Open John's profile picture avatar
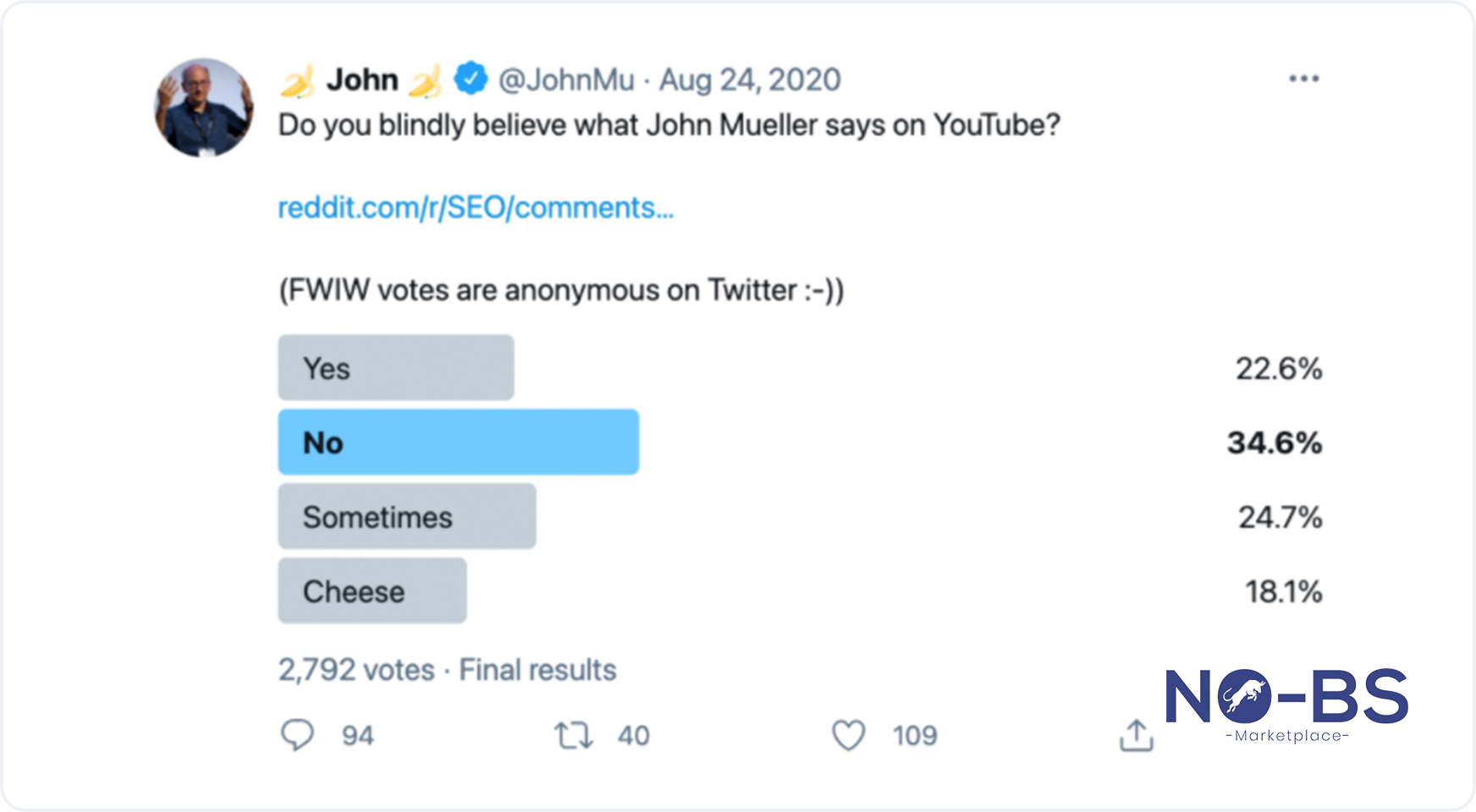 point(203,108)
